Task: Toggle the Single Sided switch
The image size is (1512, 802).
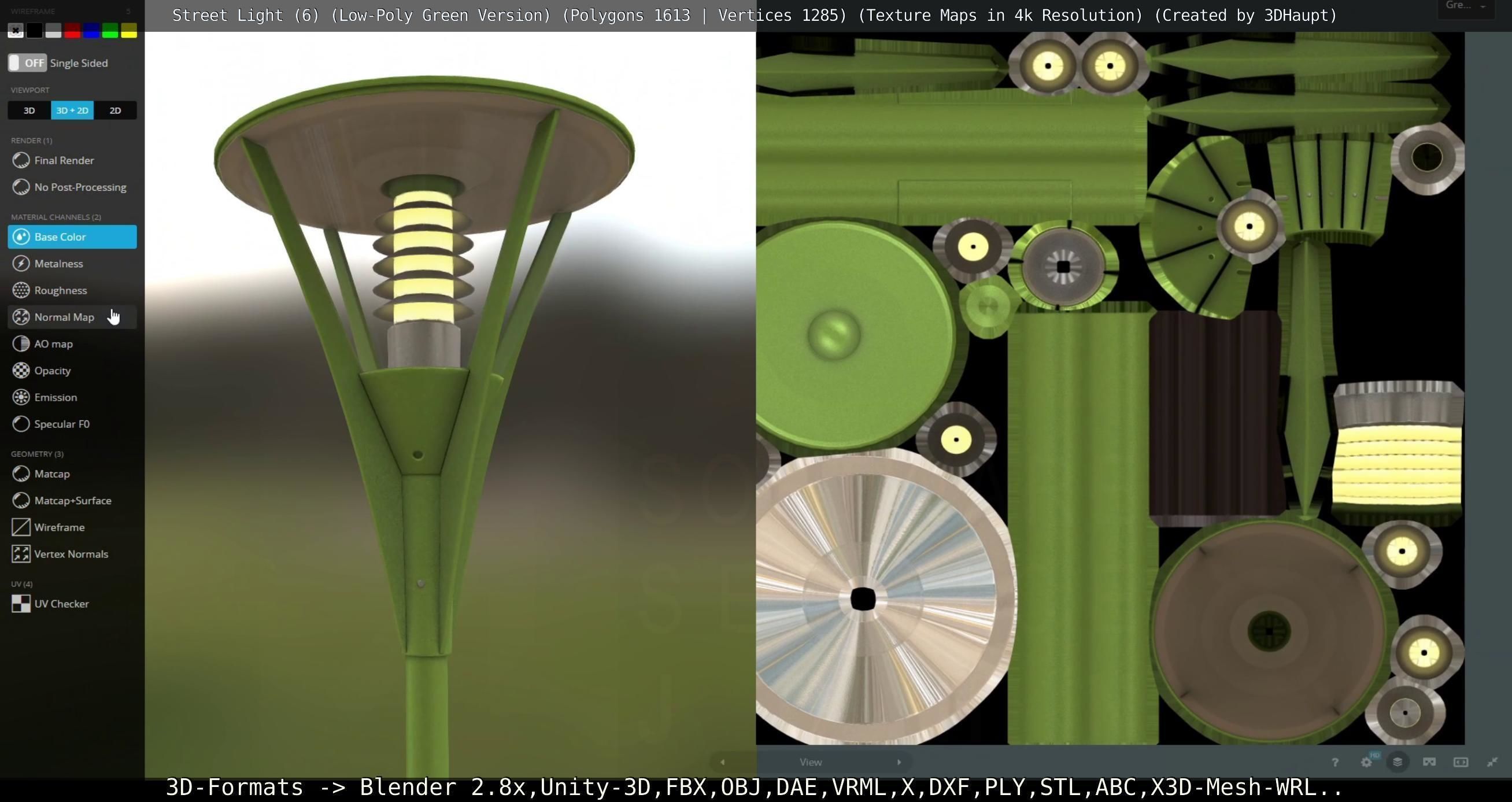Action: [27, 63]
